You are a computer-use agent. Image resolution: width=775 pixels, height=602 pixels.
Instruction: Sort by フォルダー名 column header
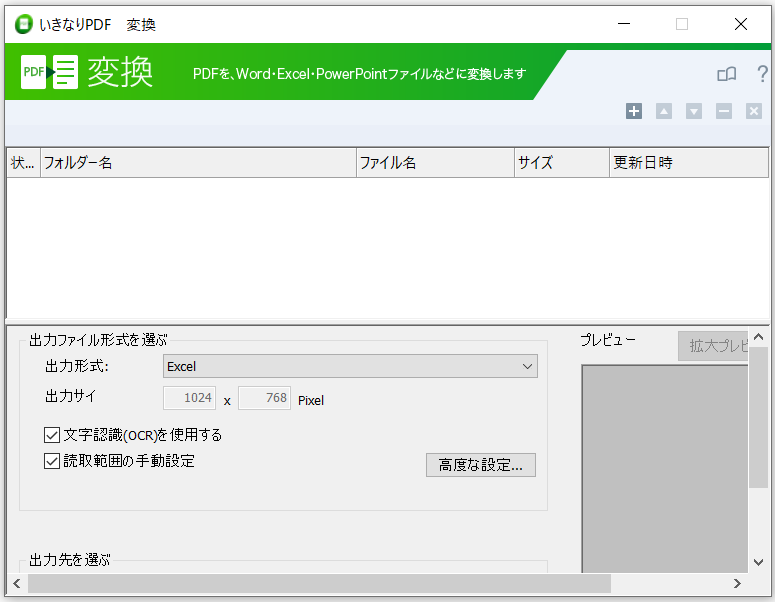[x=198, y=163]
